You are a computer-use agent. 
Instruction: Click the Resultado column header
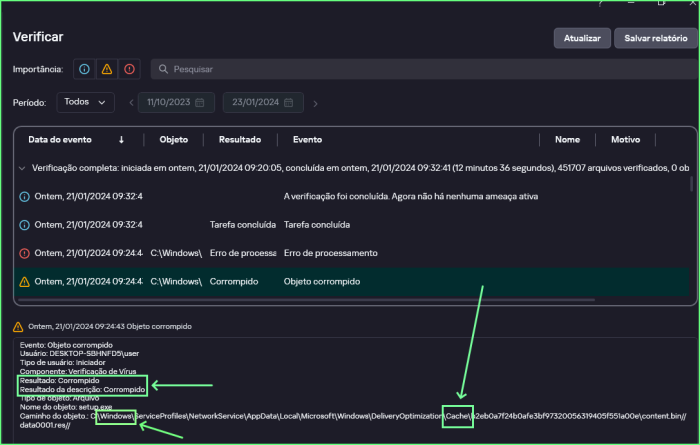click(240, 140)
